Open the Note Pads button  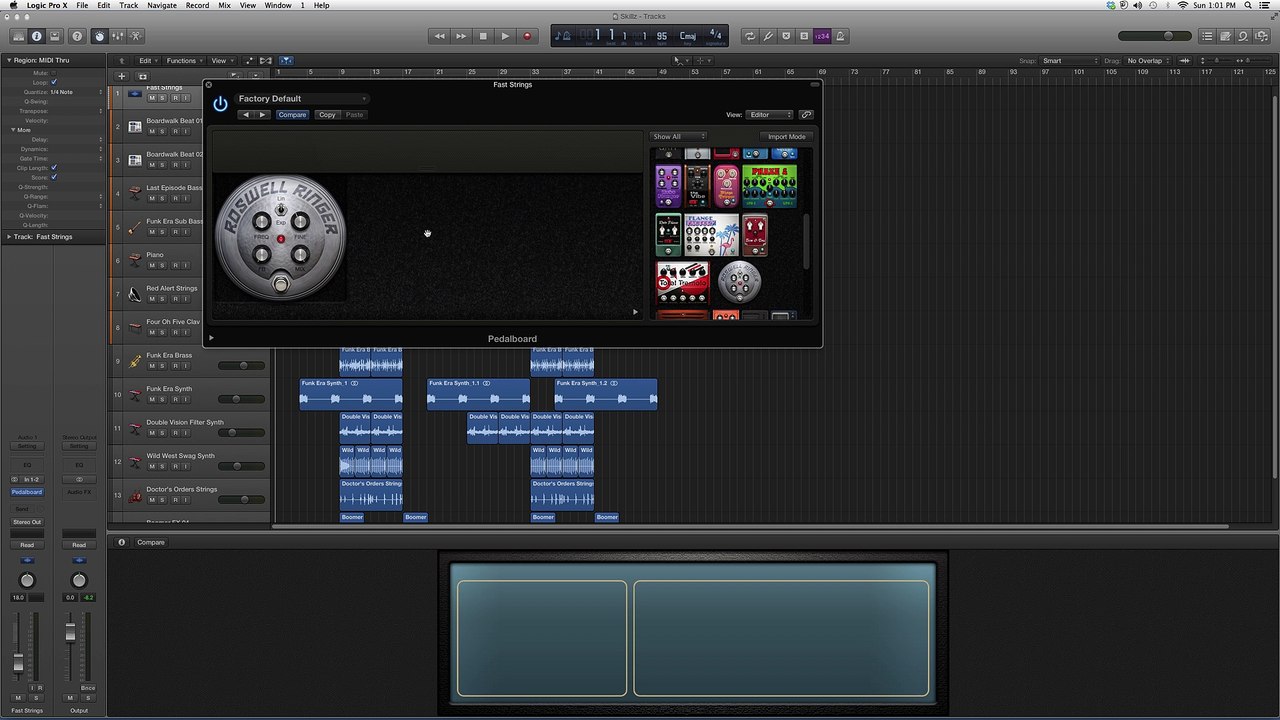point(1225,36)
